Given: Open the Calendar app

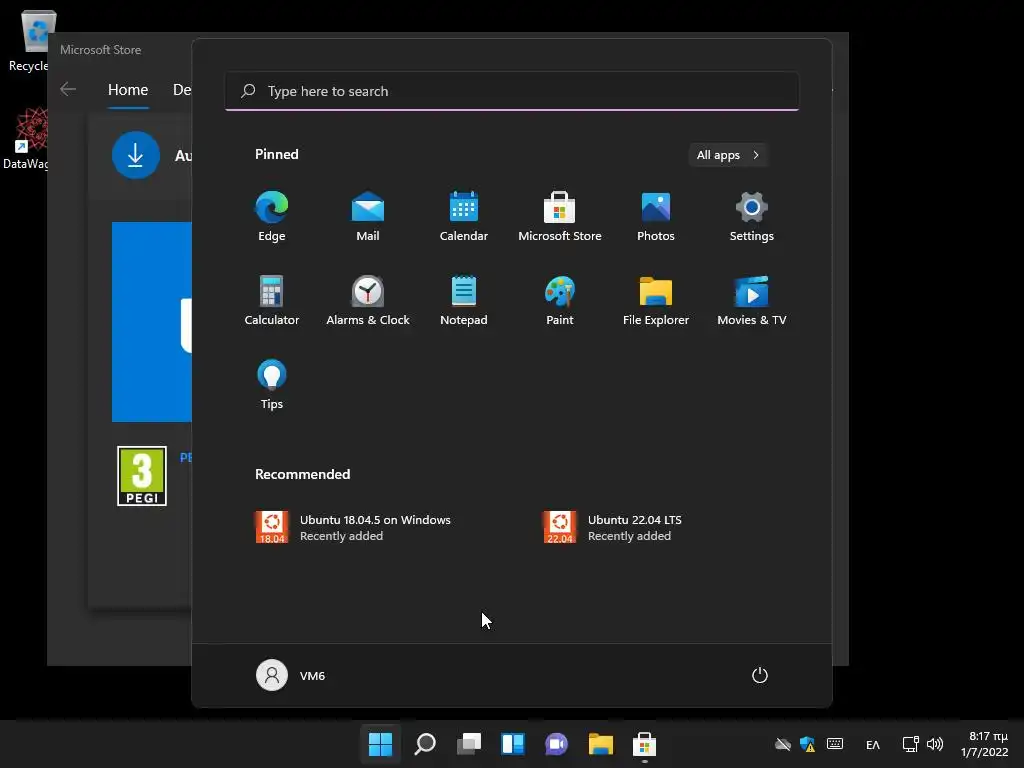Looking at the screenshot, I should click(464, 217).
